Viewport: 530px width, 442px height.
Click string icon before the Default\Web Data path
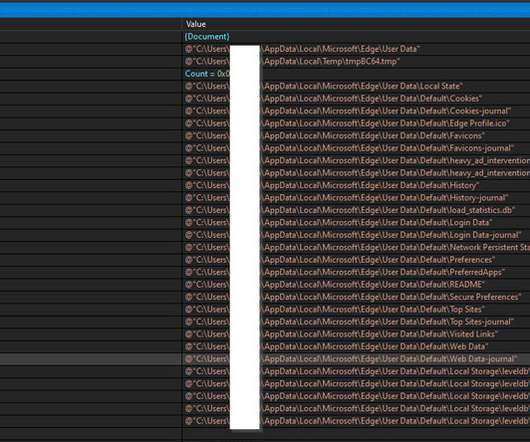pos(189,346)
